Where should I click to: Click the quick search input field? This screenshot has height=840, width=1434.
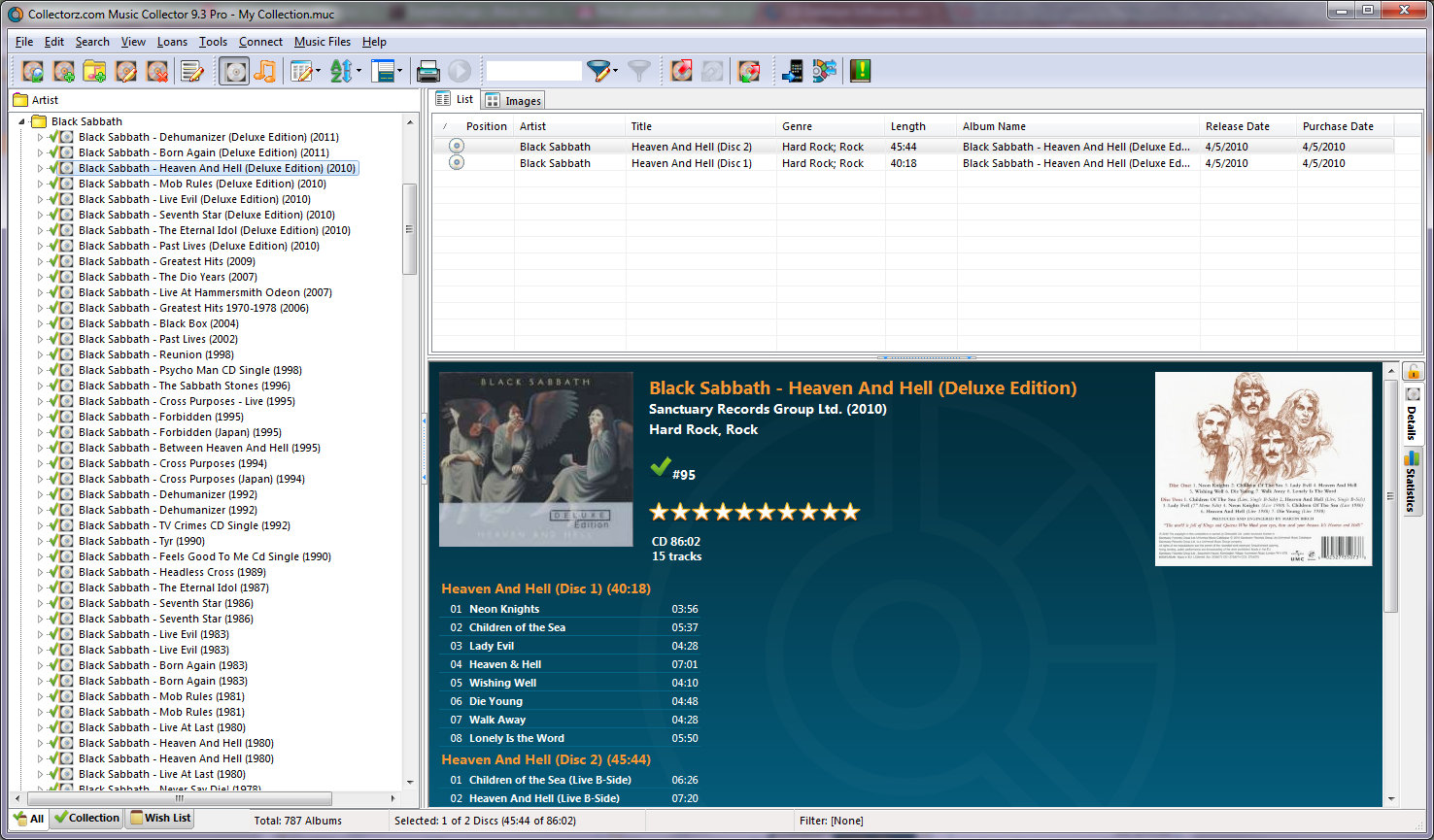tap(533, 71)
